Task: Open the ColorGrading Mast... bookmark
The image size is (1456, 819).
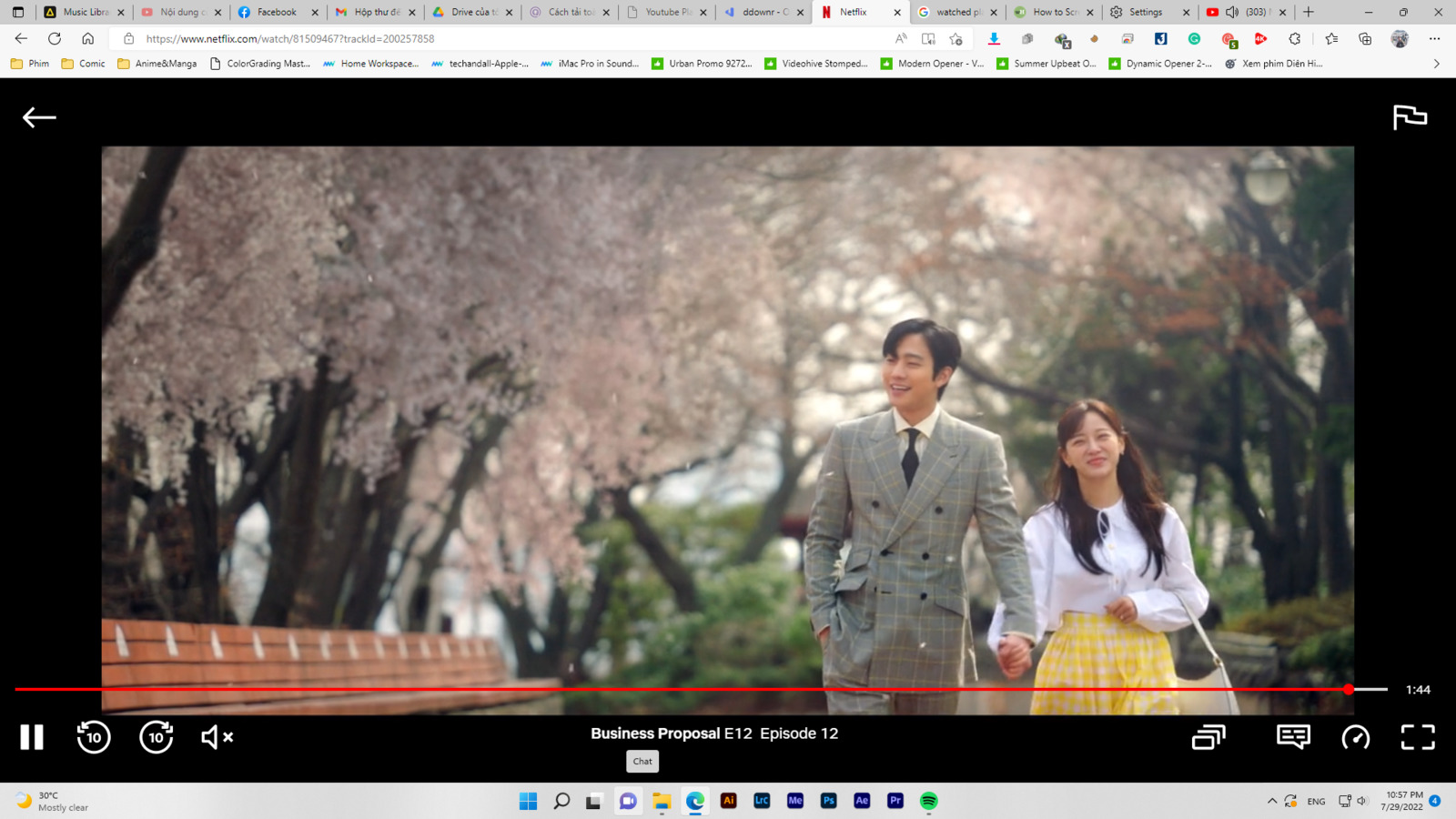Action: click(259, 64)
